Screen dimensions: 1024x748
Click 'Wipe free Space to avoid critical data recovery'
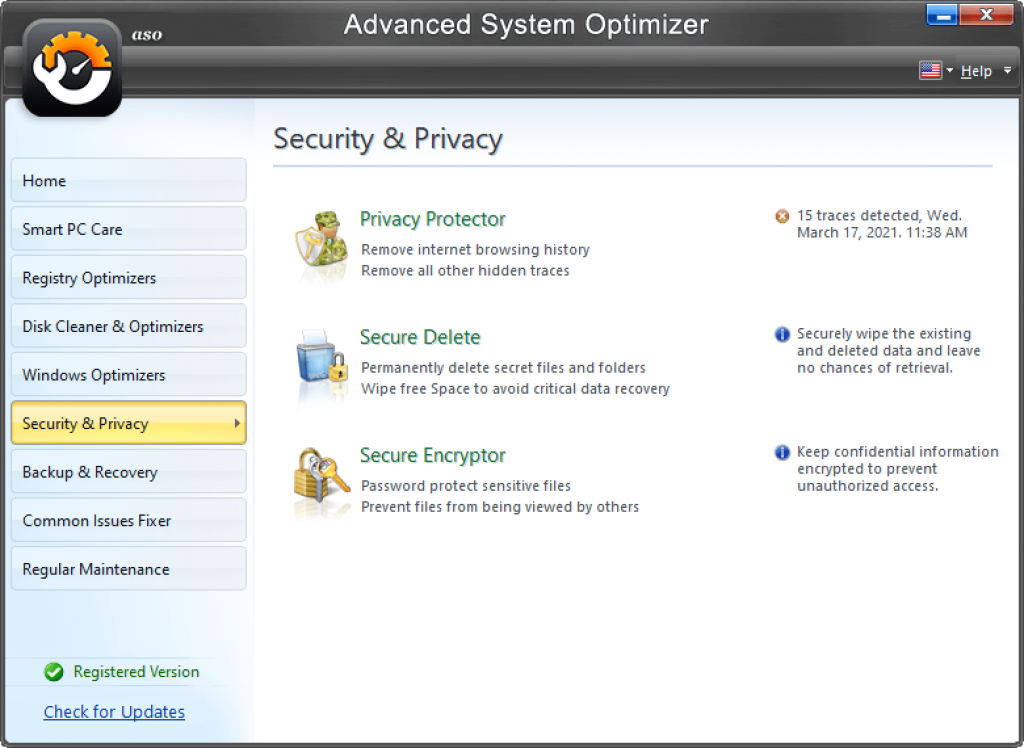point(515,389)
